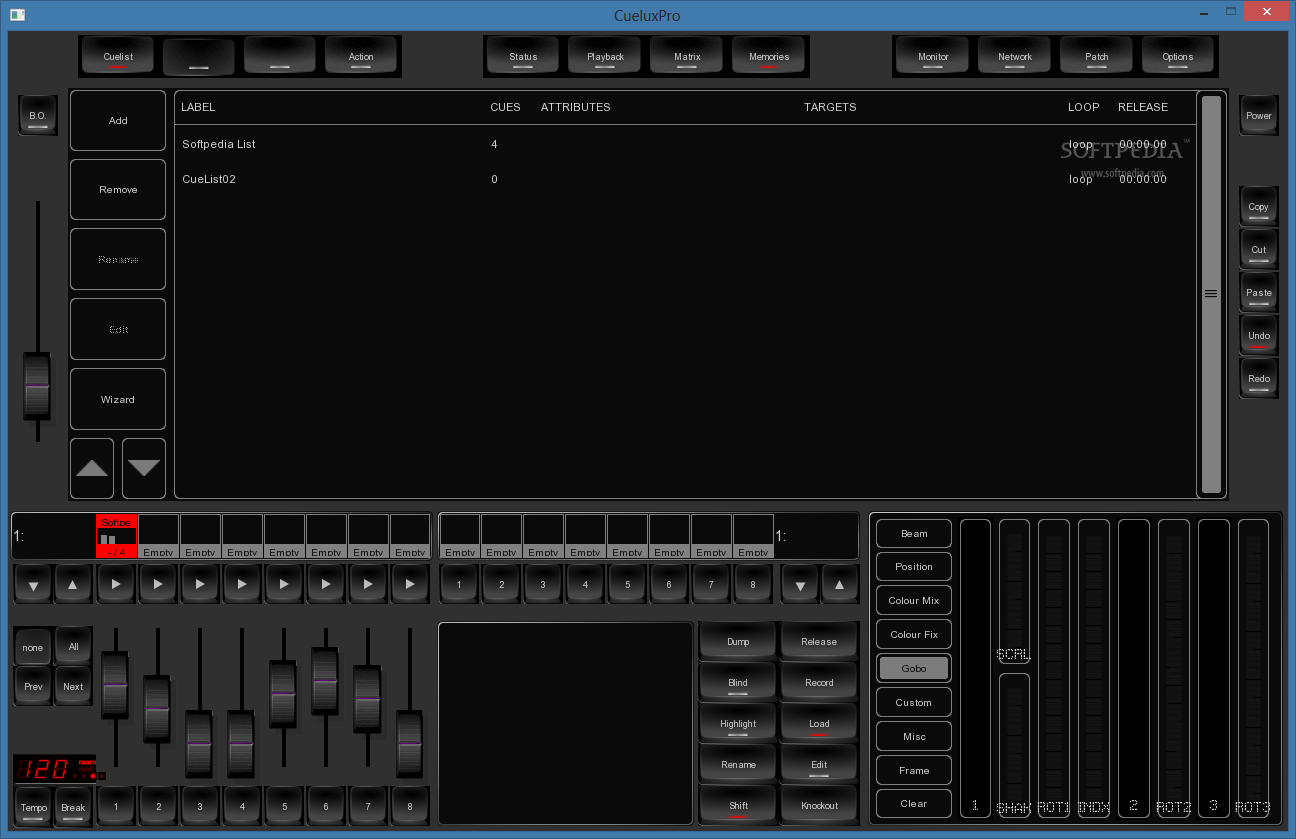Clear the programmer with the Clear button
Screen dimensions: 1296x839
[914, 804]
